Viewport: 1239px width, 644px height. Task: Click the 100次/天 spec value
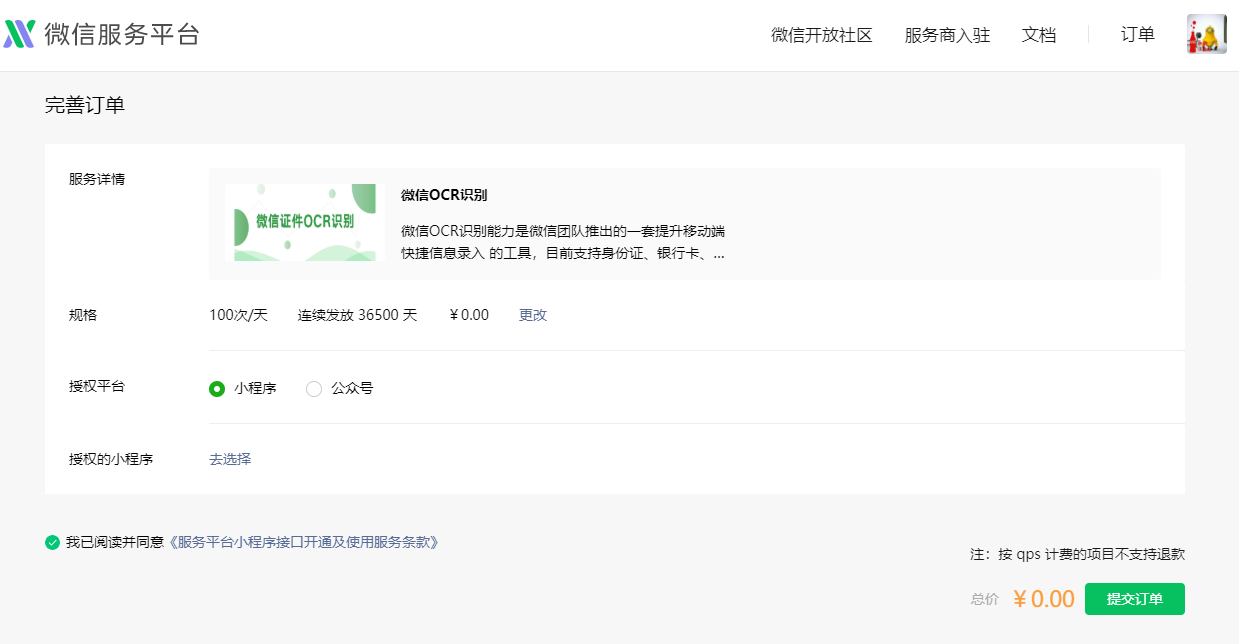point(238,315)
